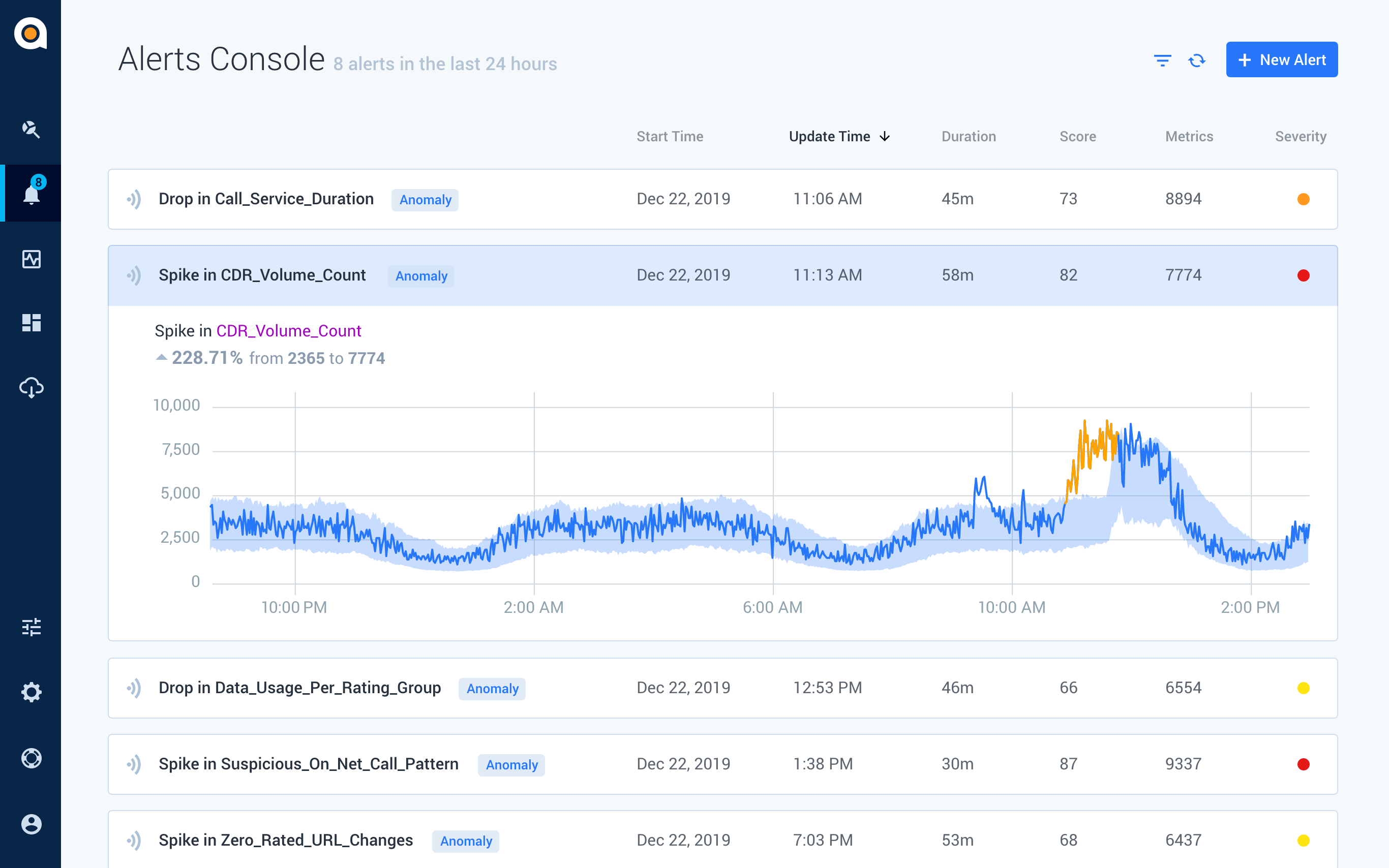Open the help lifebuoy icon in sidebar
Viewport: 1389px width, 868px height.
click(31, 758)
